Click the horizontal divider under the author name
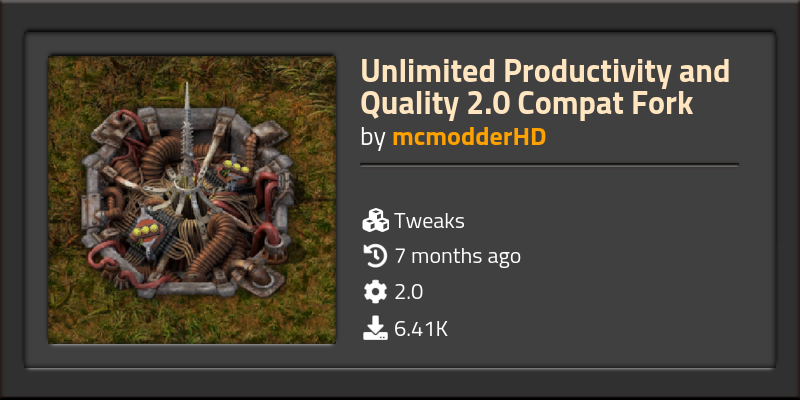Screen dimensions: 800x400 coord(549,165)
